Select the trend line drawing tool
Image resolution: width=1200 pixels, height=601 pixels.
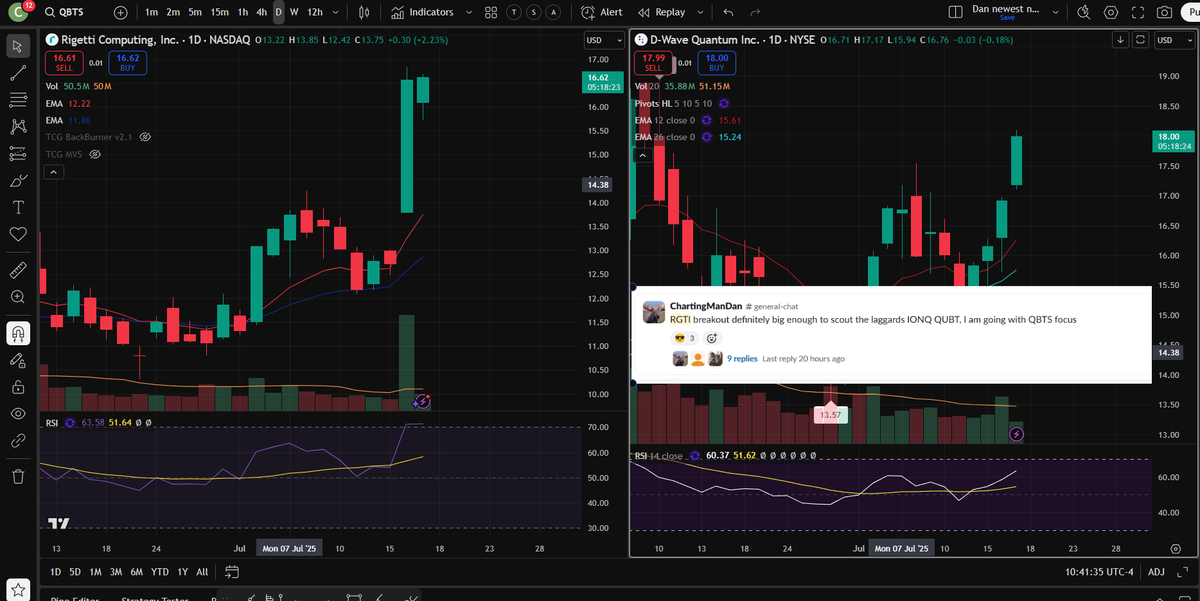pos(17,73)
